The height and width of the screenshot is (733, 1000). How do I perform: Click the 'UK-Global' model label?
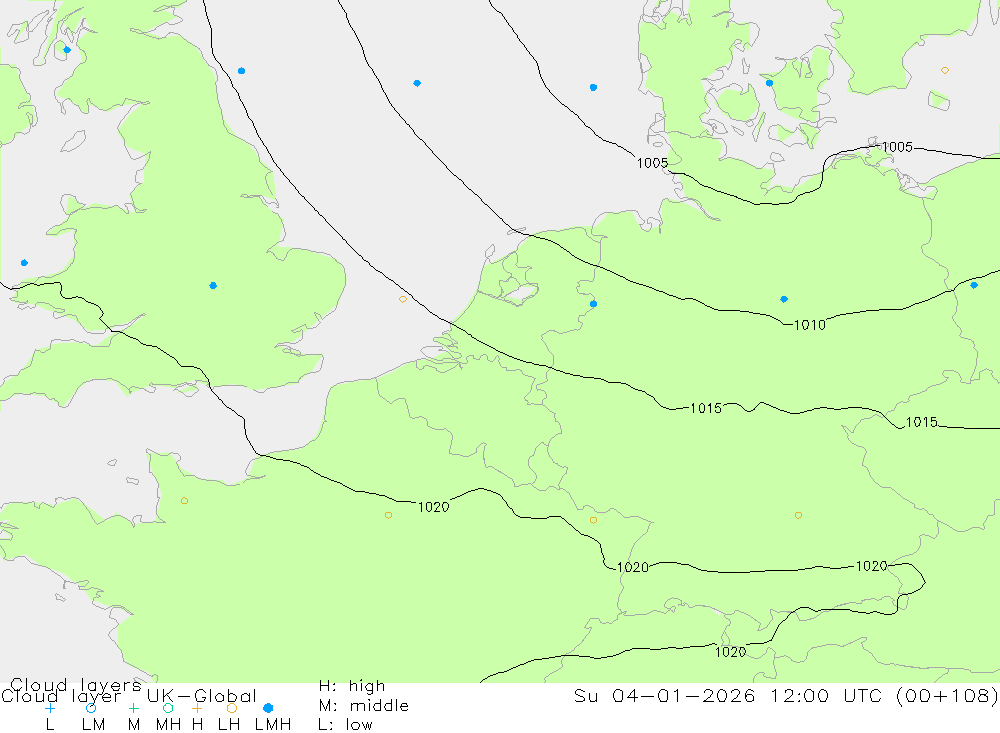pos(202,696)
